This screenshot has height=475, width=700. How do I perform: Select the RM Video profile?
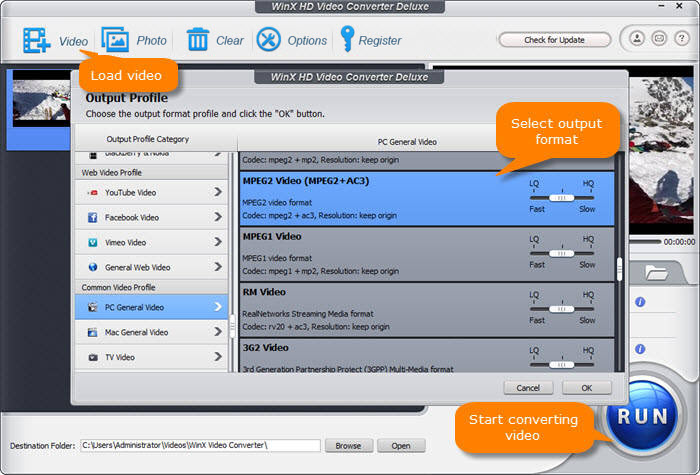click(x=427, y=310)
